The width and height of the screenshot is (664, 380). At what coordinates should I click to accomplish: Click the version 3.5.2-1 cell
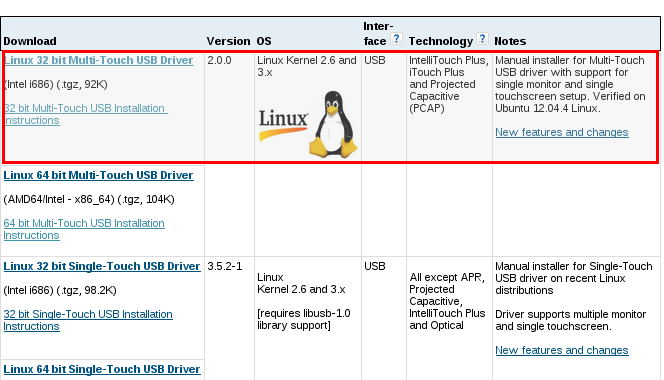pyautogui.click(x=225, y=266)
